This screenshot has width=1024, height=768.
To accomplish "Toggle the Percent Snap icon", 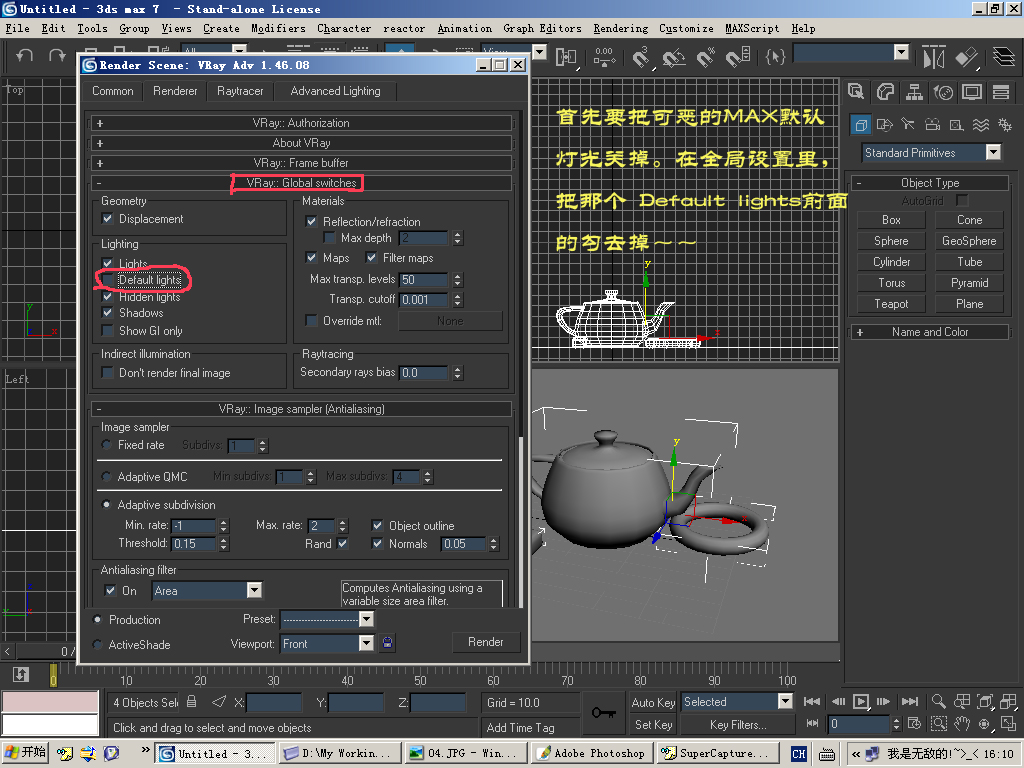I will pos(705,57).
